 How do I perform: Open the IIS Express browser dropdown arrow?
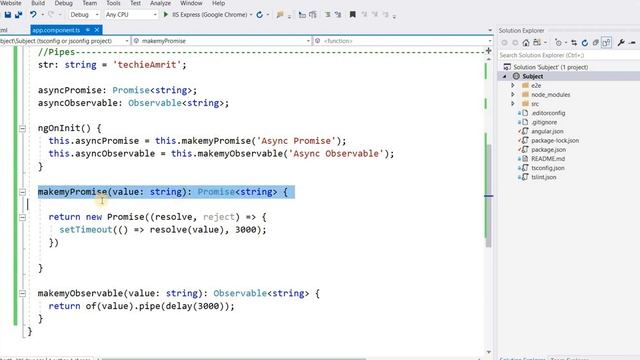[x=251, y=15]
